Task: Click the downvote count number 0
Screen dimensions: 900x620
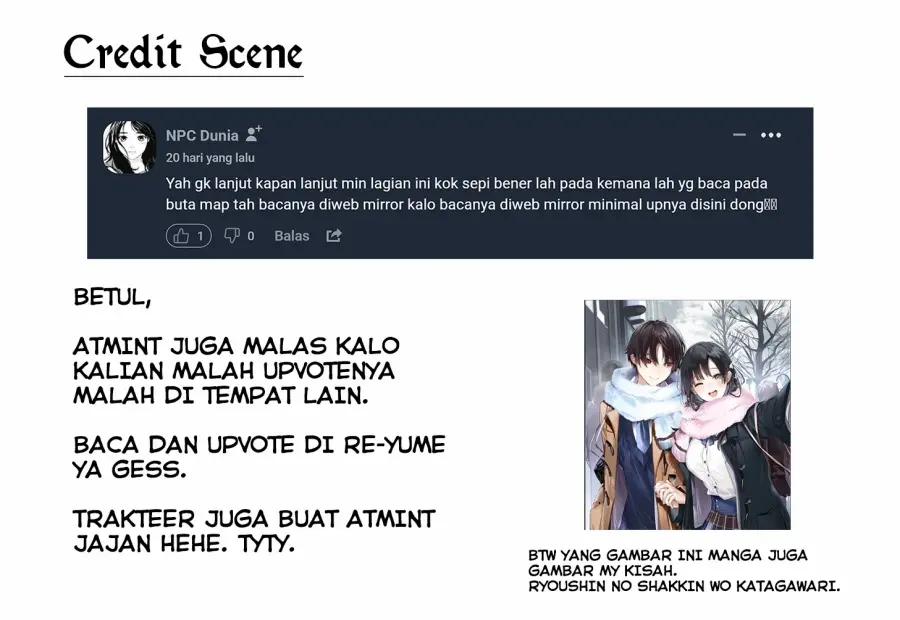Action: 251,236
